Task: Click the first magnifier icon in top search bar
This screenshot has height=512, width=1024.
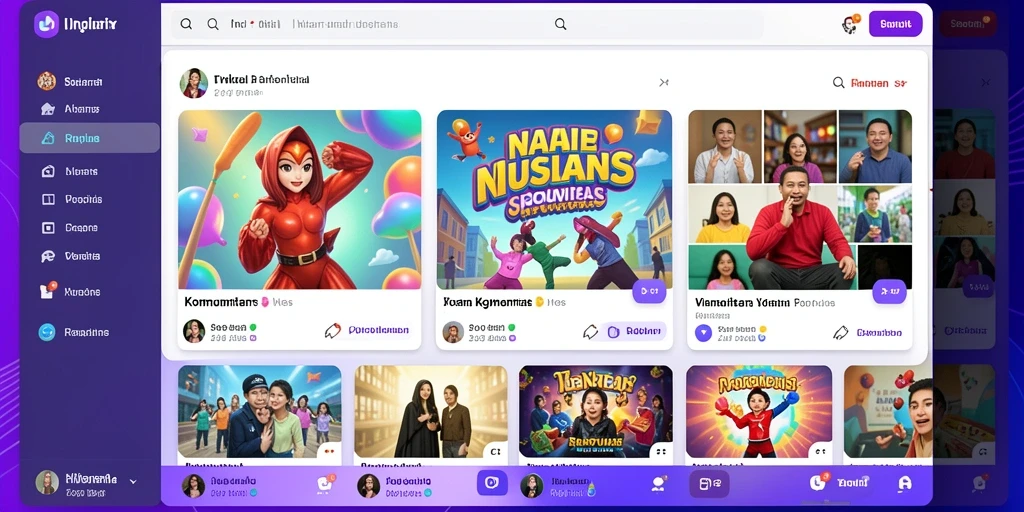Action: (x=186, y=24)
